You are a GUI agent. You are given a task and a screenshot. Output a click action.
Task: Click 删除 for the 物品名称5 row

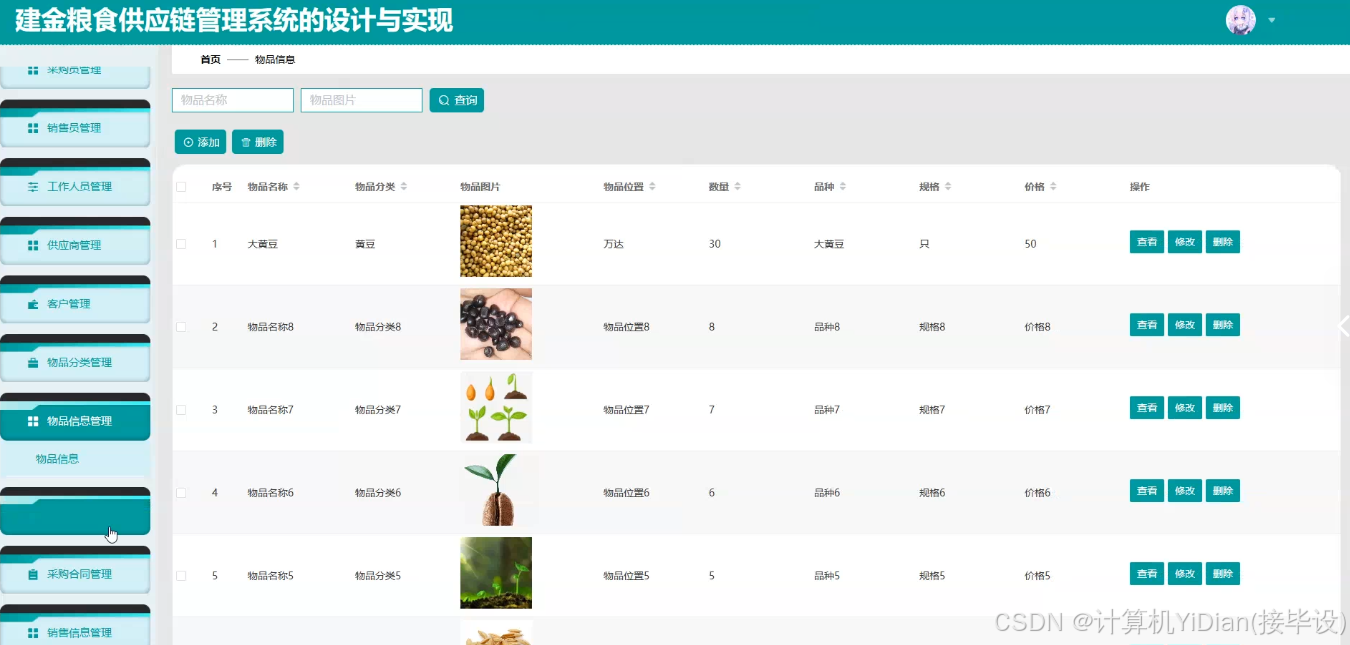(x=1223, y=574)
